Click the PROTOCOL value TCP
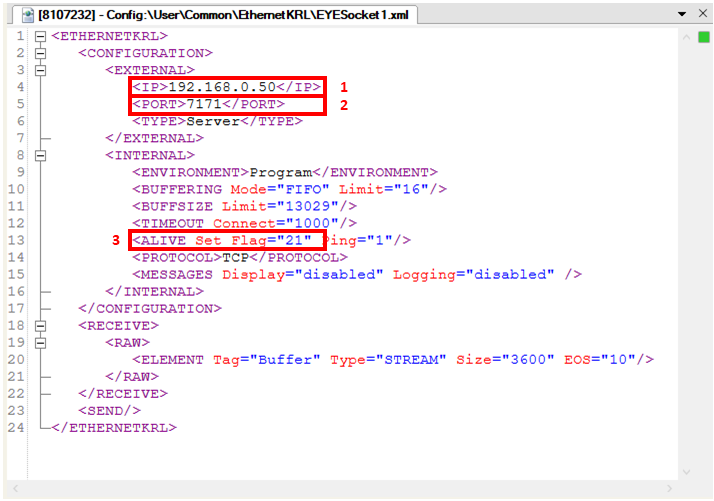The height and width of the screenshot is (501, 714). tap(235, 258)
